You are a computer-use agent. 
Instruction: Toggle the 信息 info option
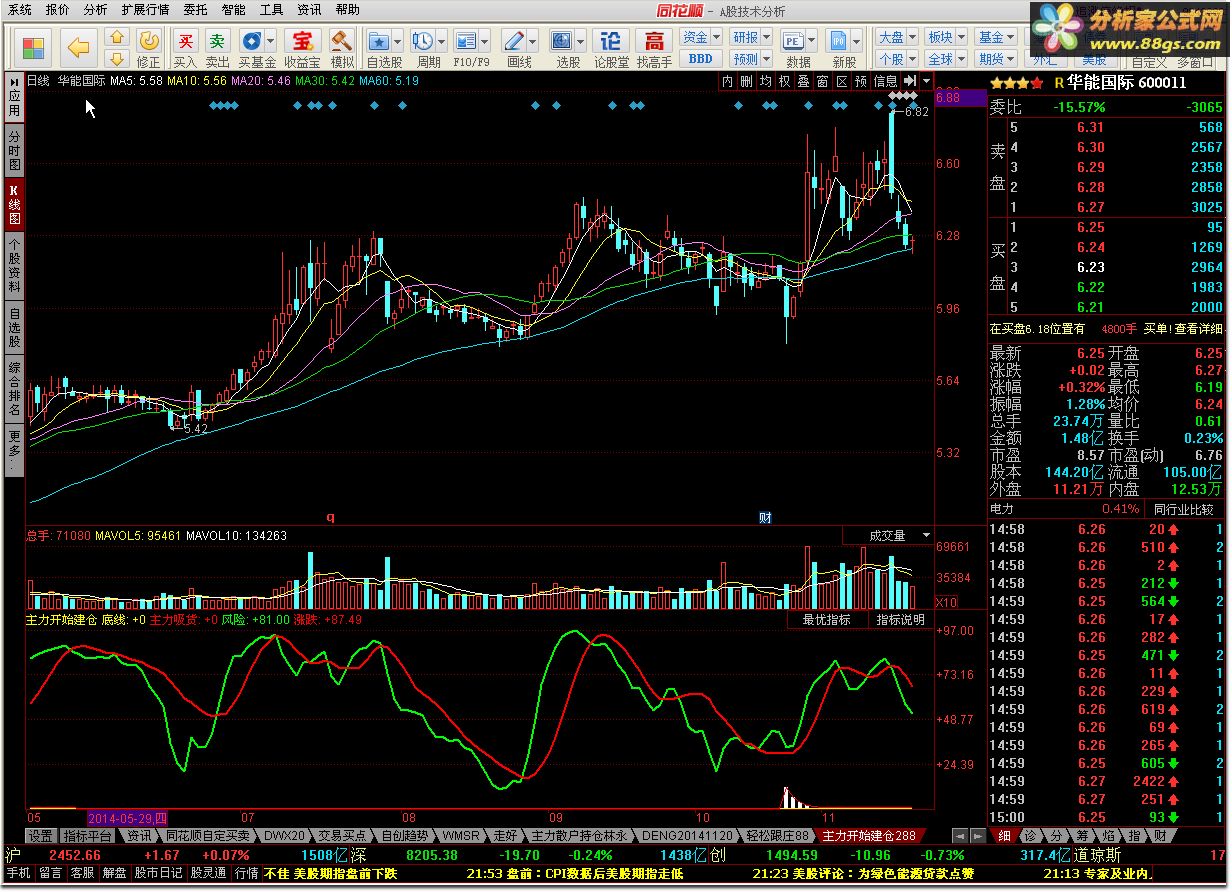886,81
